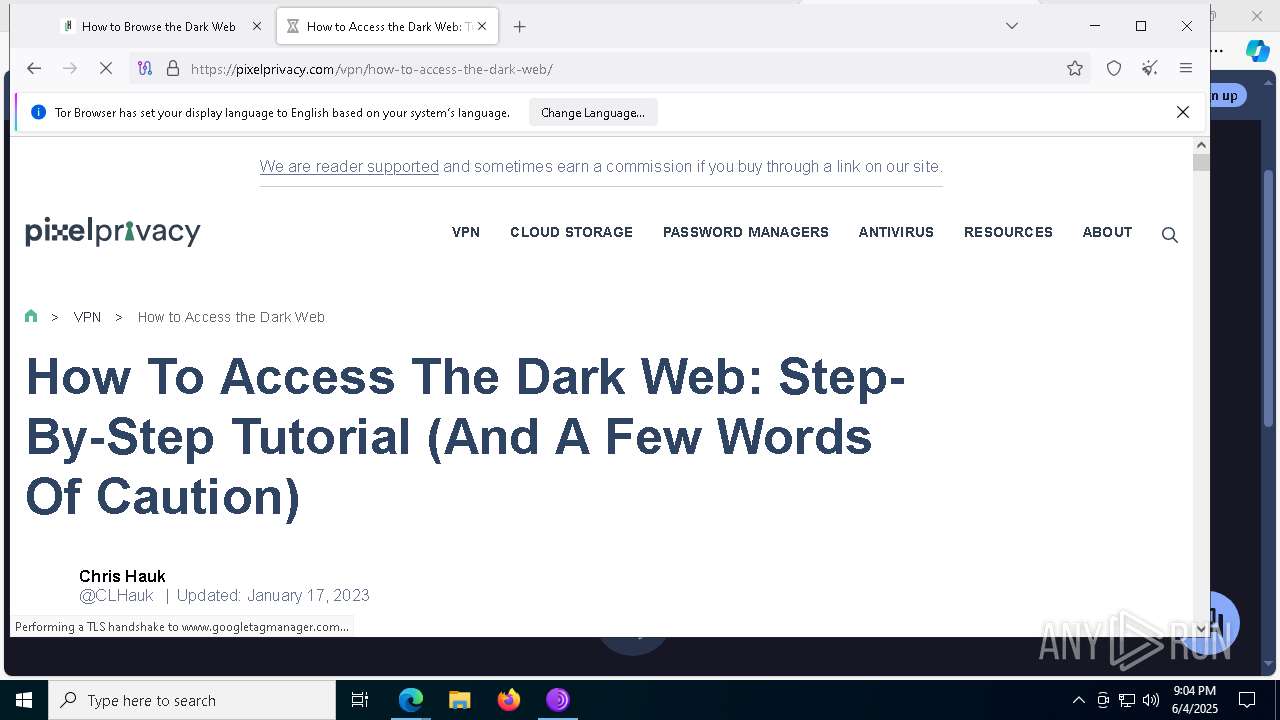Open File Explorer from taskbar
The width and height of the screenshot is (1280, 720).
point(460,700)
